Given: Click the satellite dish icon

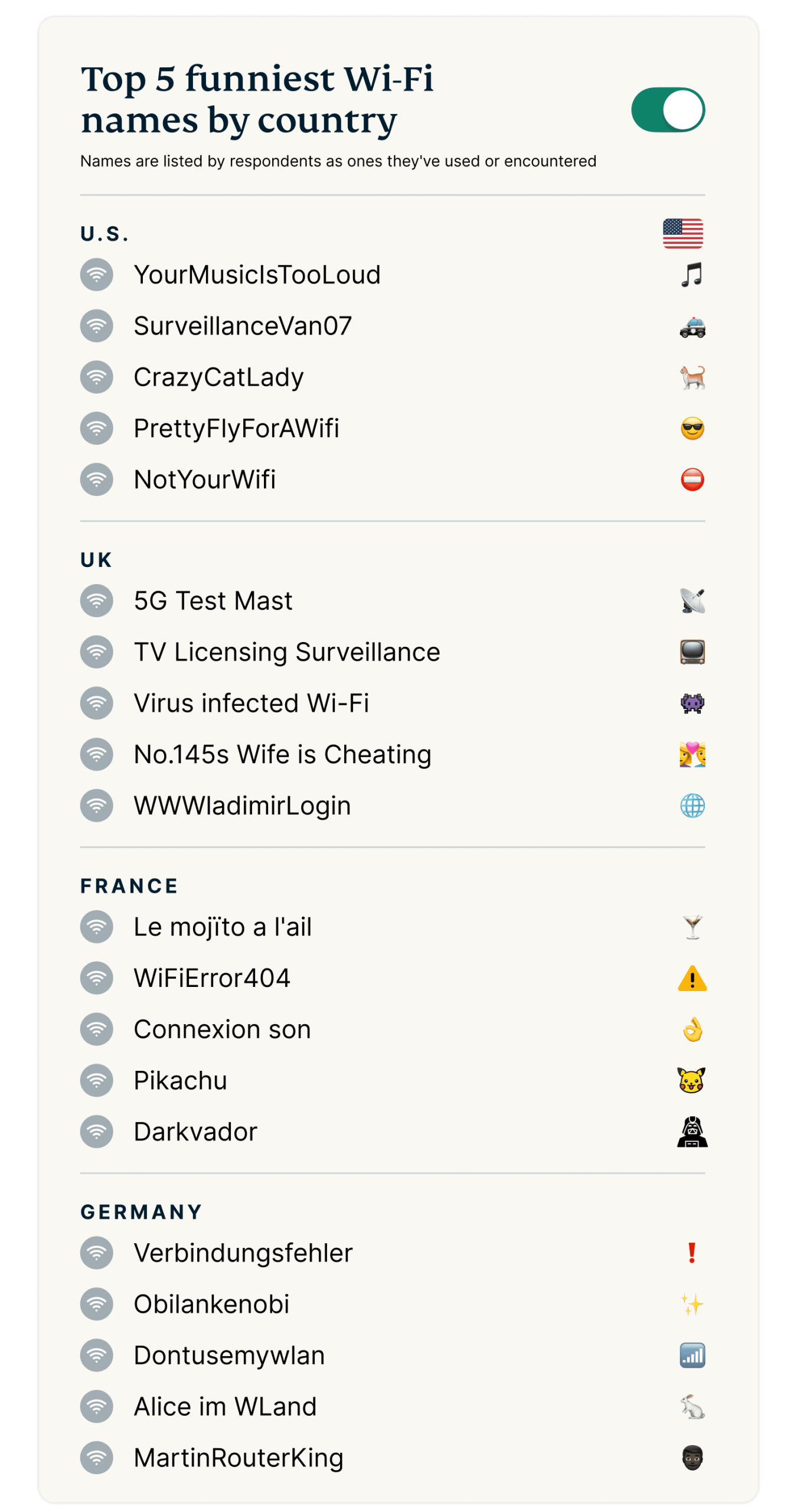Looking at the screenshot, I should coord(692,601).
